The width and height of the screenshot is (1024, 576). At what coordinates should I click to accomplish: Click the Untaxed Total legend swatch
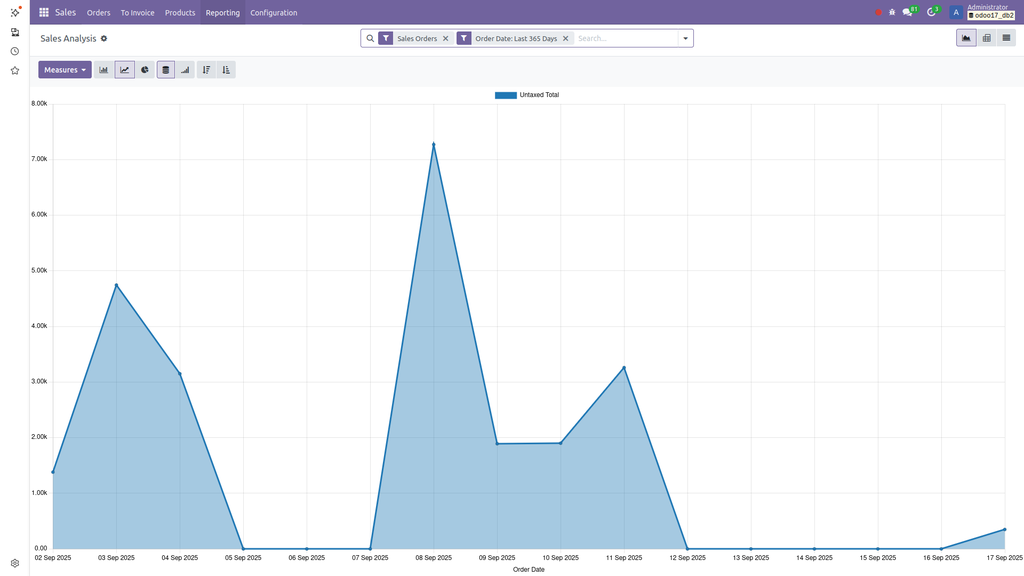506,95
